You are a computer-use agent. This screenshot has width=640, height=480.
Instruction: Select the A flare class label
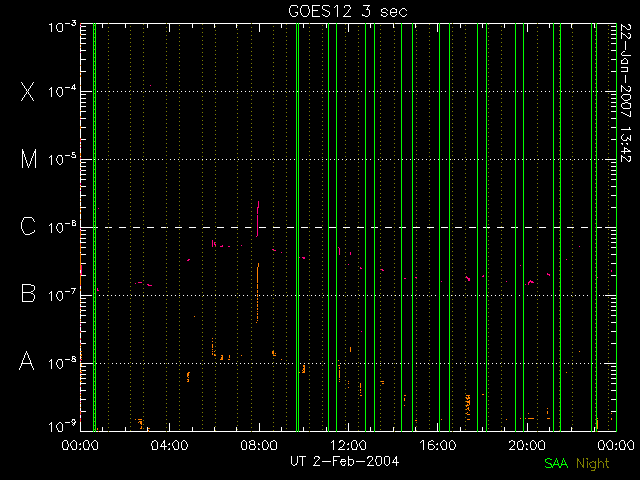[27, 361]
